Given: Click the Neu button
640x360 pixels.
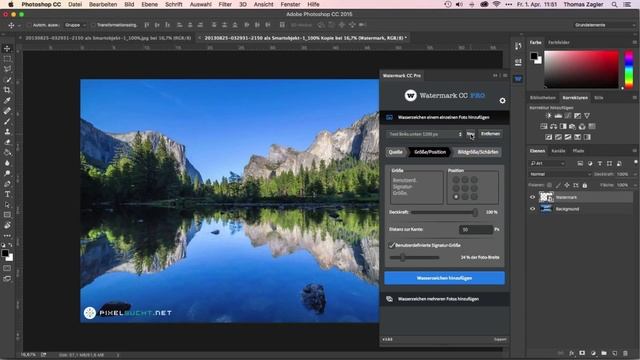Looking at the screenshot, I should click(x=471, y=134).
